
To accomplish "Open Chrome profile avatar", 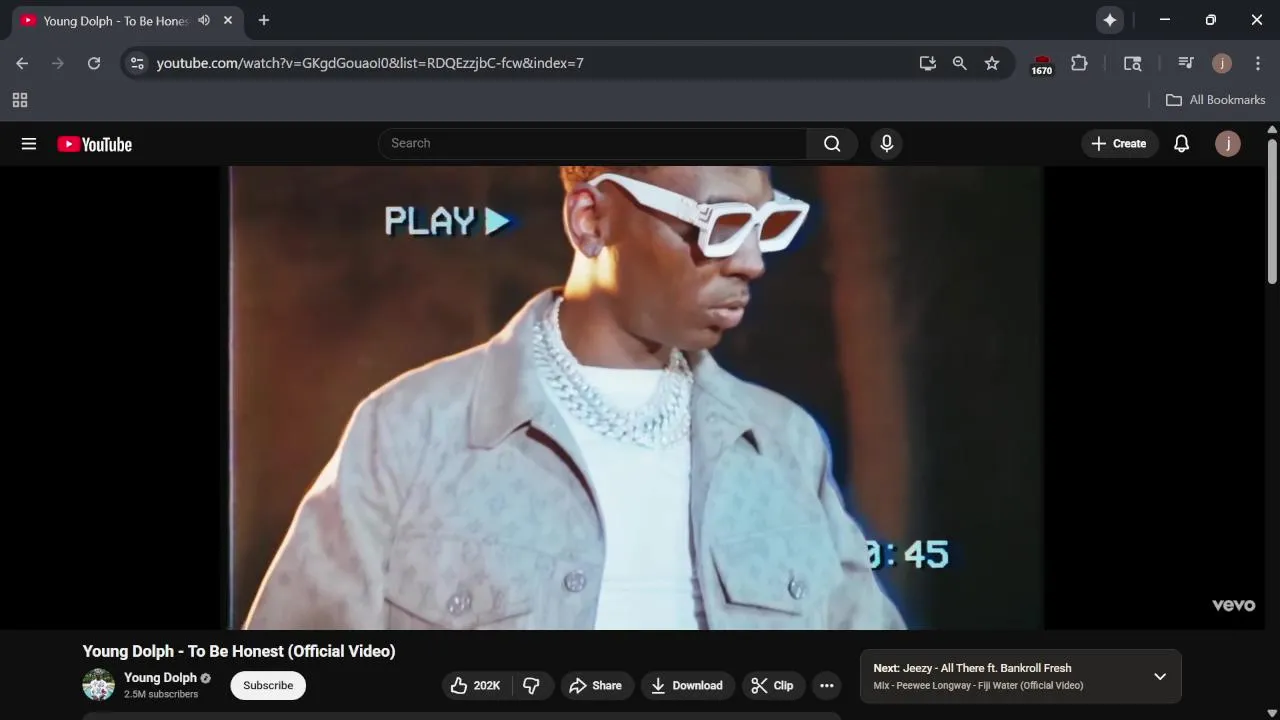I will (x=1222, y=63).
